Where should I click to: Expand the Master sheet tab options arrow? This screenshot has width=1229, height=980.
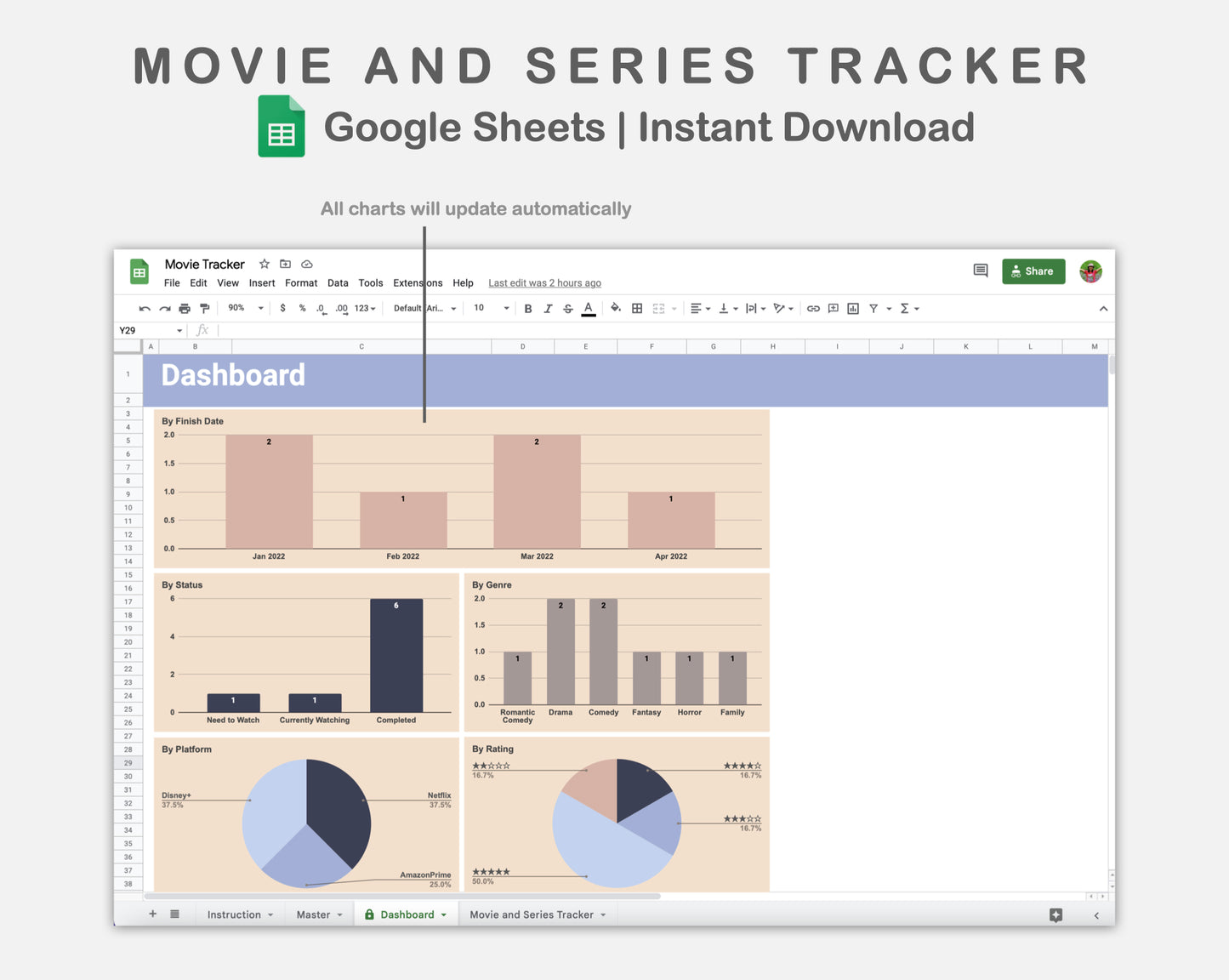pos(340,915)
